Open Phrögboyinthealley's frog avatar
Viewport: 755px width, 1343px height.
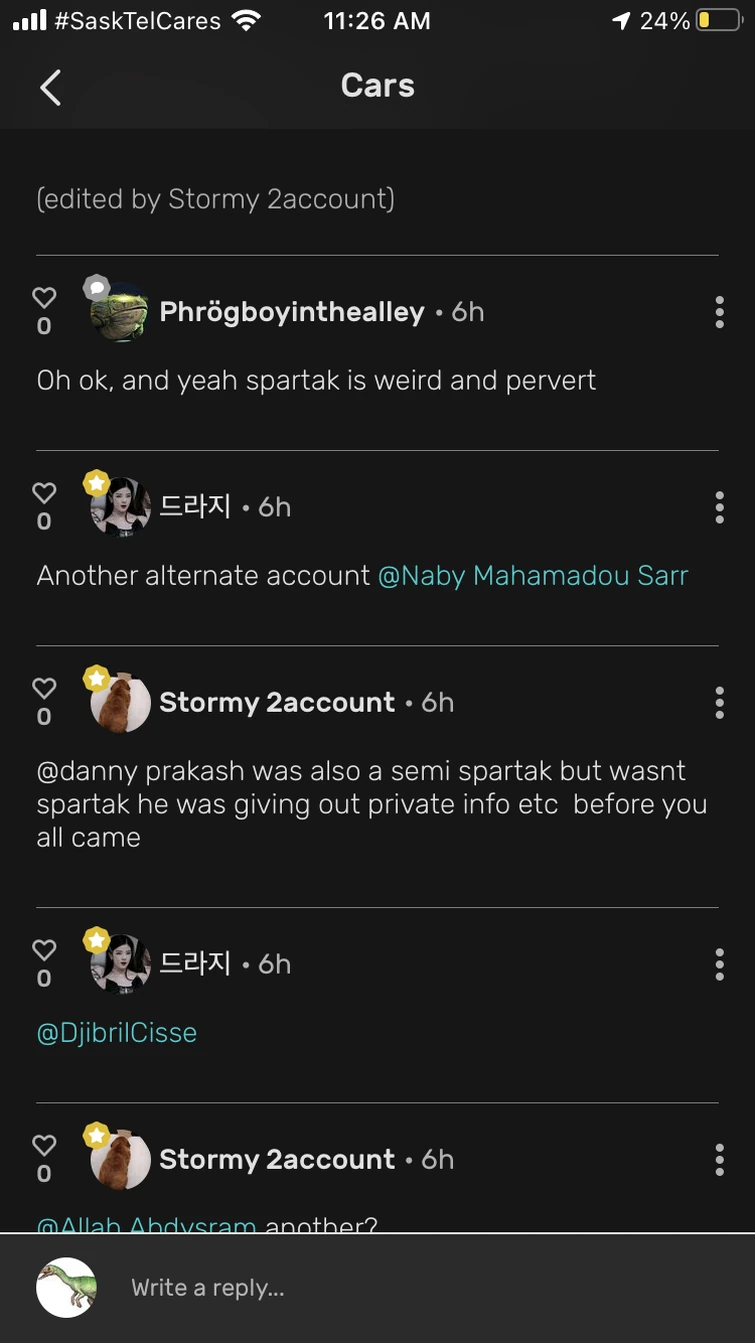click(x=120, y=313)
